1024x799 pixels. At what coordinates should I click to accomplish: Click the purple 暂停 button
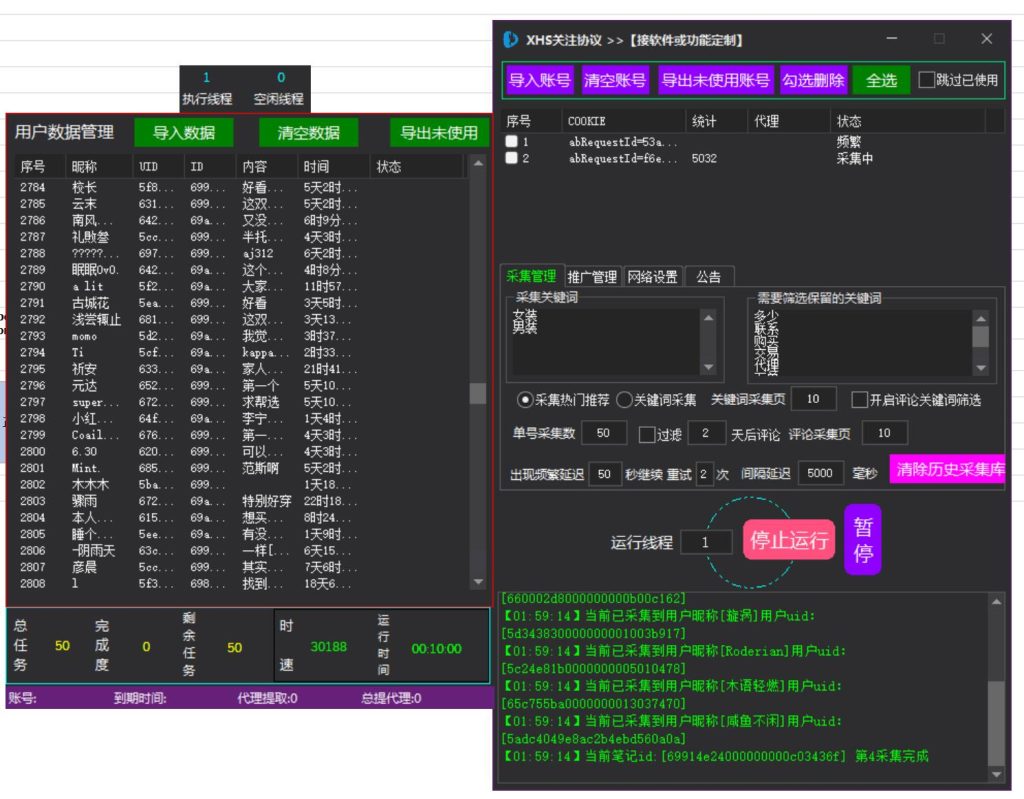863,539
